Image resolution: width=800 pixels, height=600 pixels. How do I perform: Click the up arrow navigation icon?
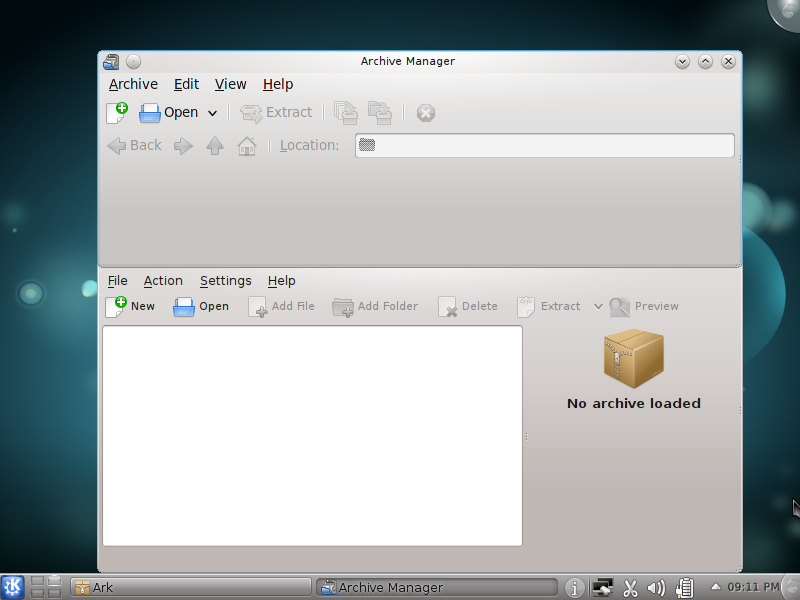click(215, 145)
